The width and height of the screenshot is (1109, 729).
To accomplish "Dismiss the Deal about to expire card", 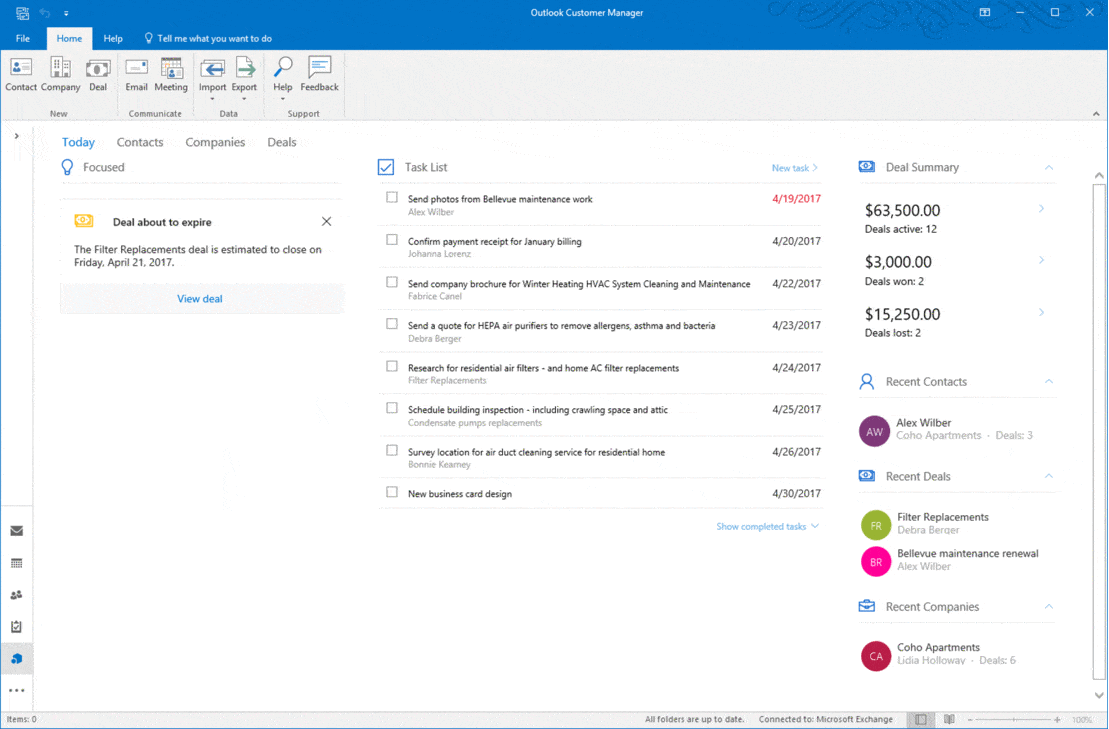I will pyautogui.click(x=326, y=221).
